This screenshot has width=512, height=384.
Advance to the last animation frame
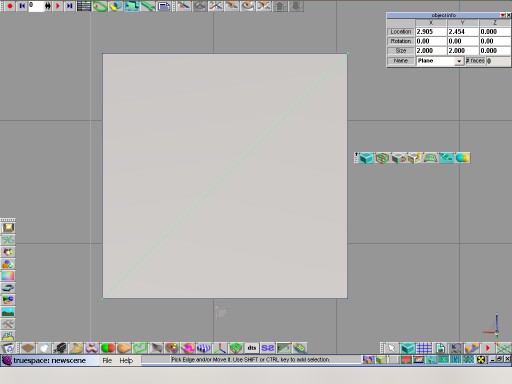69,6
